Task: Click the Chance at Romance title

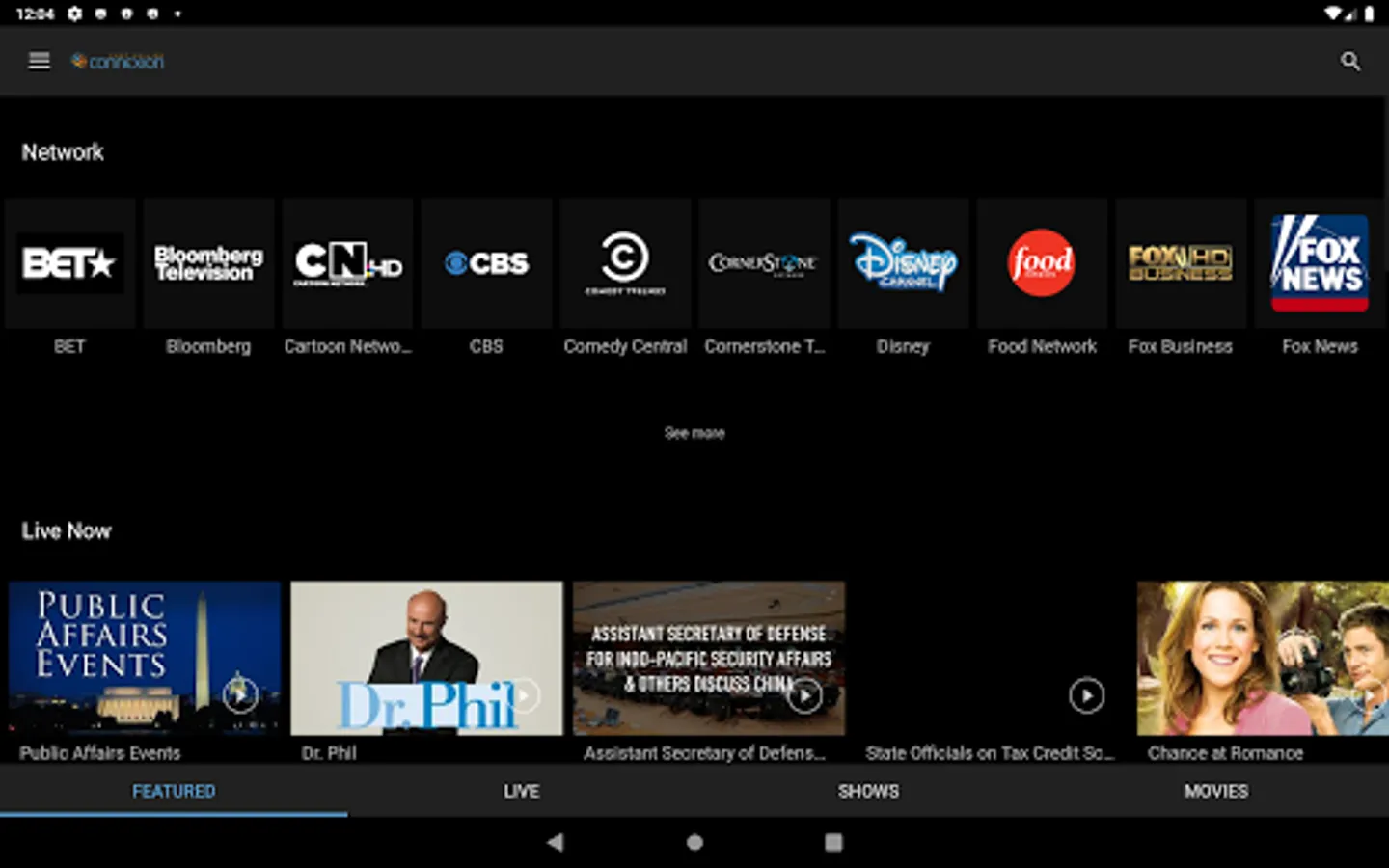Action: click(1225, 753)
